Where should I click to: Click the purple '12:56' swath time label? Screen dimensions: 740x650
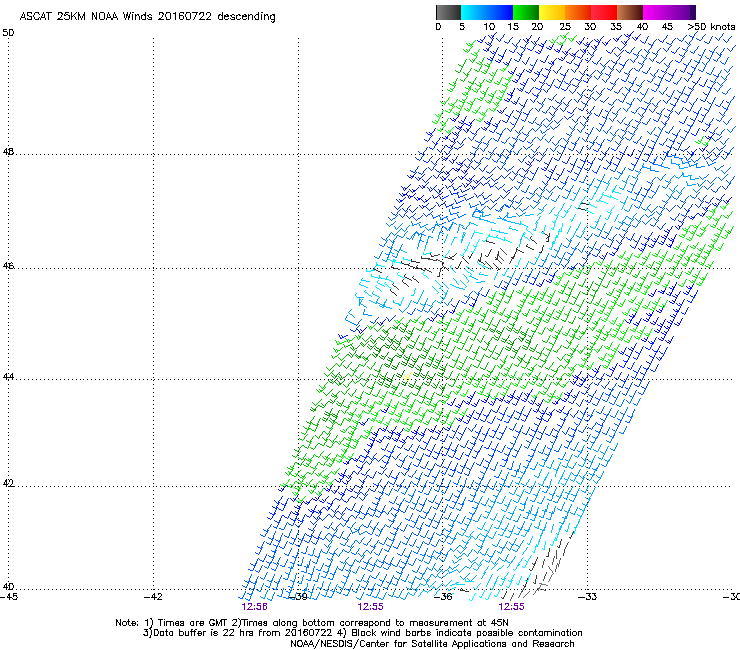tap(254, 607)
